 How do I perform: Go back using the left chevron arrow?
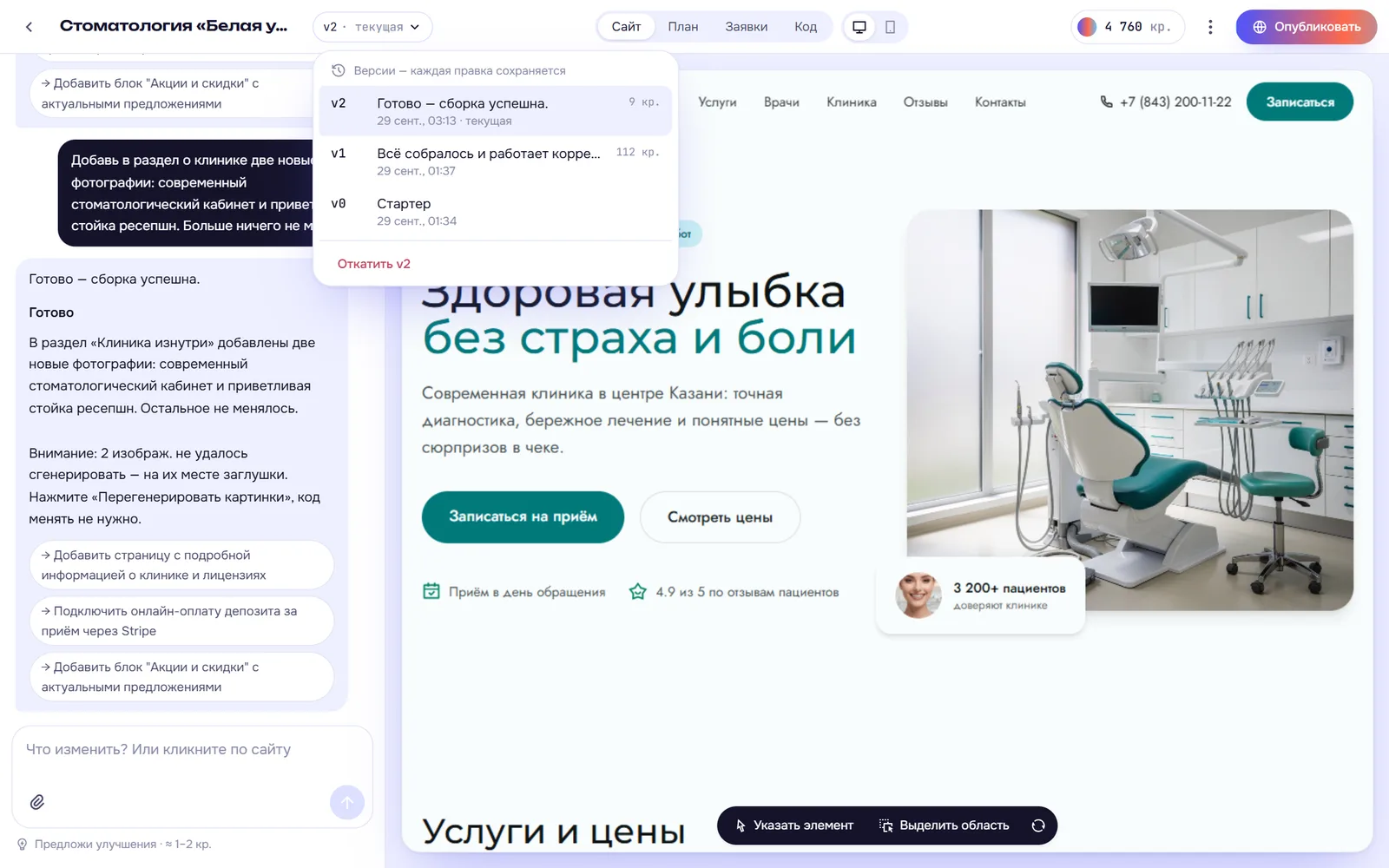point(30,27)
